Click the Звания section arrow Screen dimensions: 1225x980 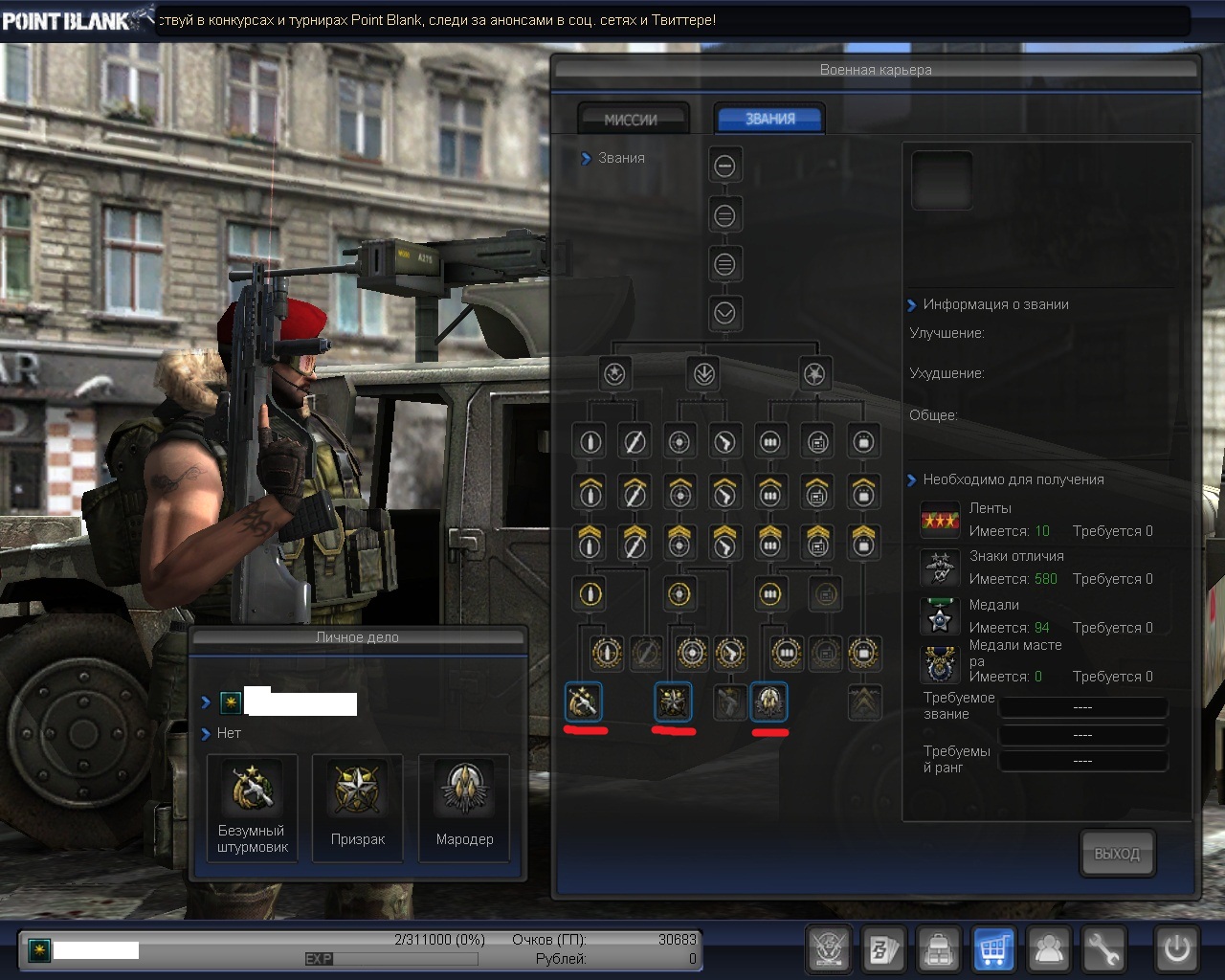pyautogui.click(x=586, y=159)
